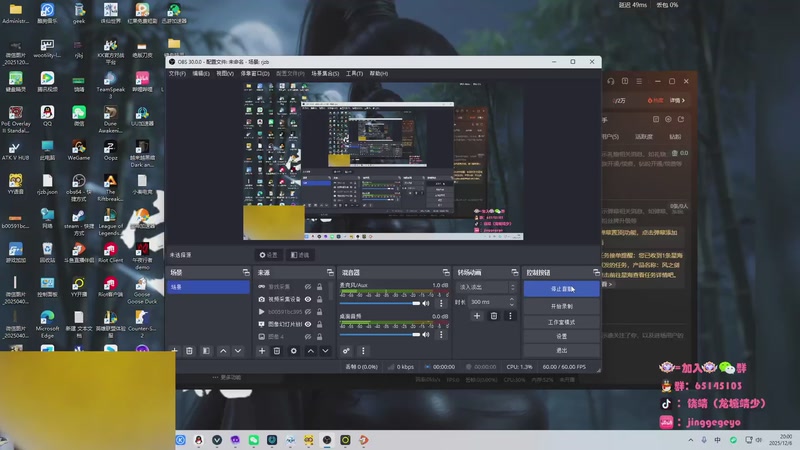Click the 工作室模式 button
The width and height of the screenshot is (800, 450).
(x=561, y=322)
